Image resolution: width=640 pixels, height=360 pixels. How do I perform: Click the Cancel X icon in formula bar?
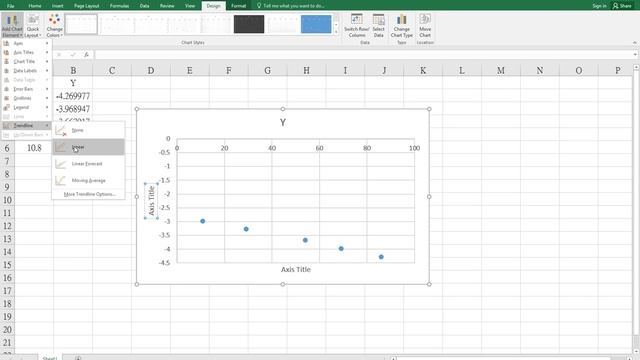[x=60, y=55]
